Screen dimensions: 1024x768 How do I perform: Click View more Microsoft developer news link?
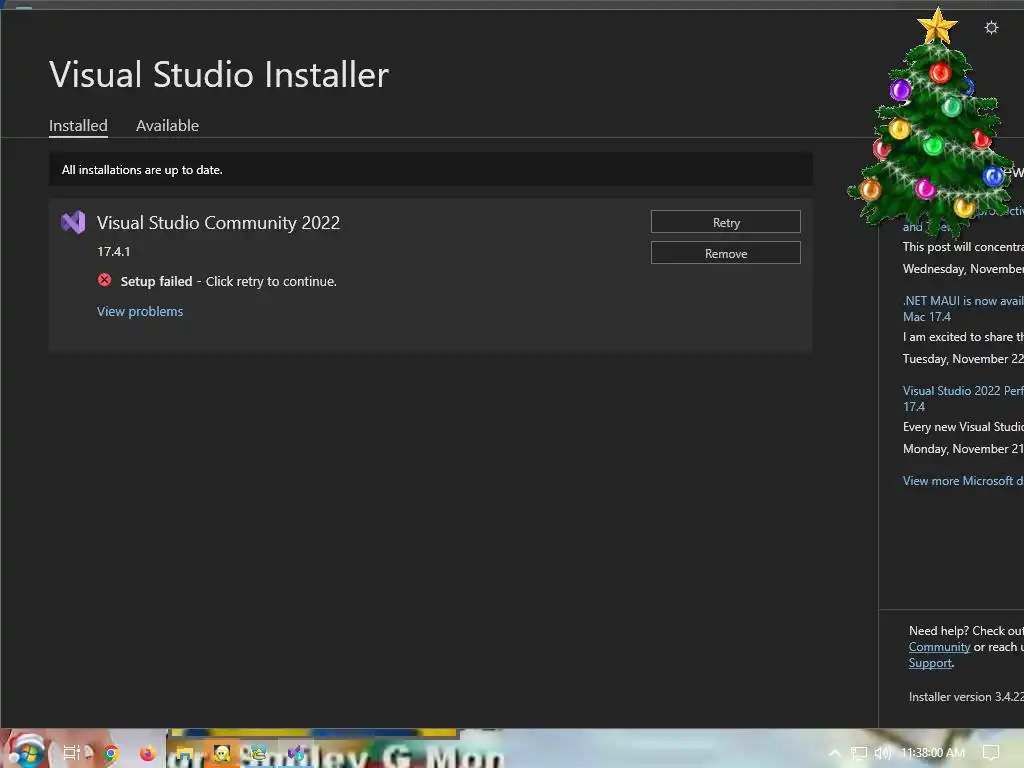coord(963,481)
